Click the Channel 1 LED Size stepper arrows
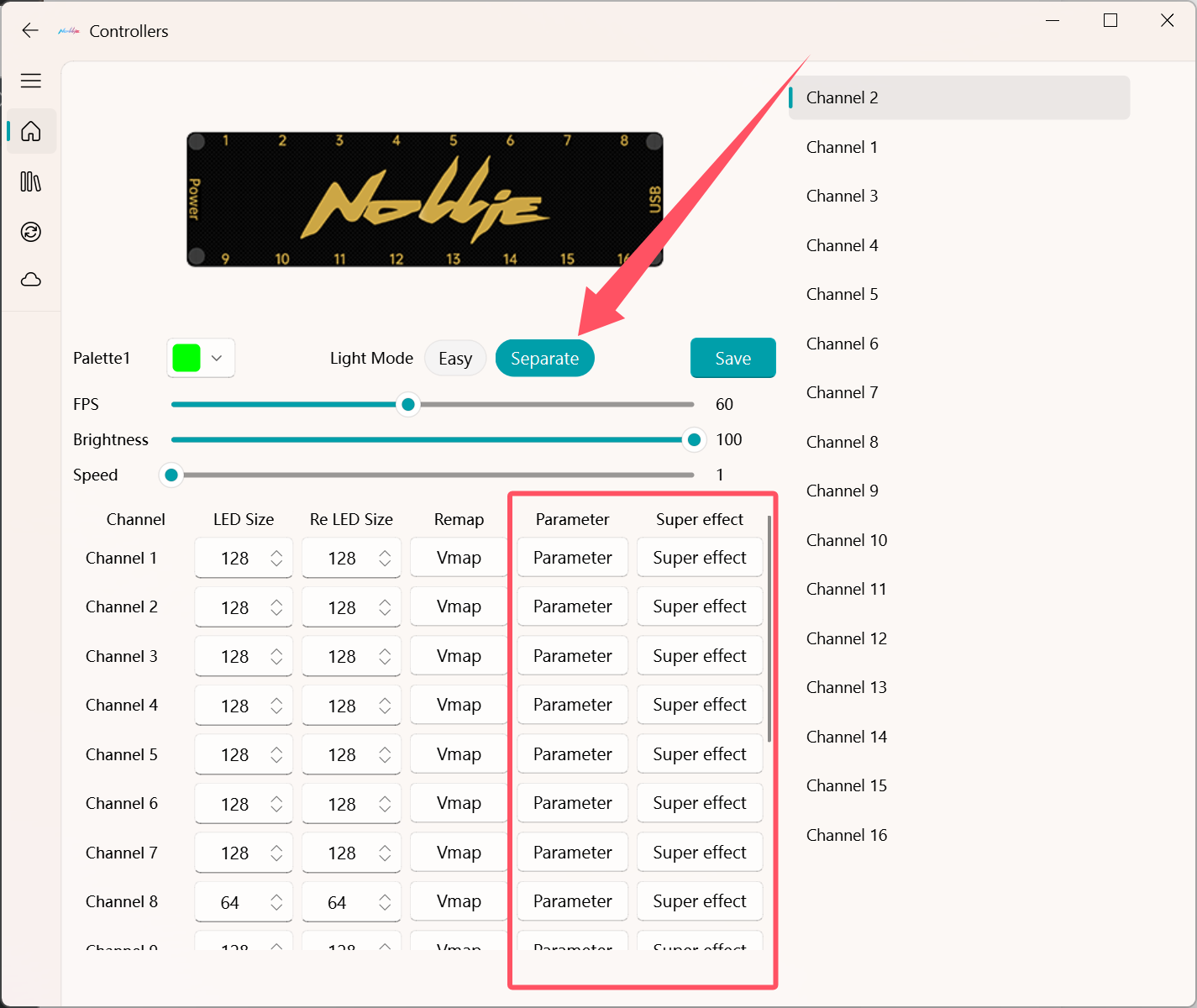 276,559
